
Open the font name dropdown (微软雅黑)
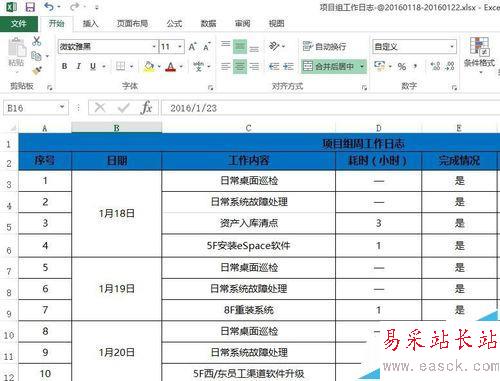click(154, 46)
